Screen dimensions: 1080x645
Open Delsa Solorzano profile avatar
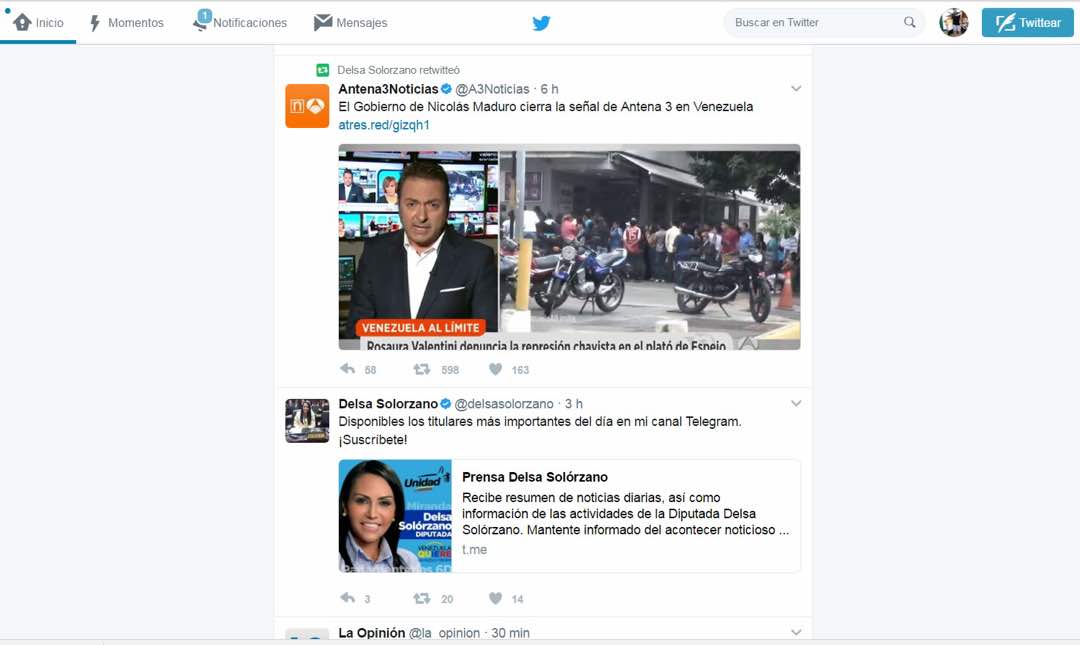(x=307, y=420)
